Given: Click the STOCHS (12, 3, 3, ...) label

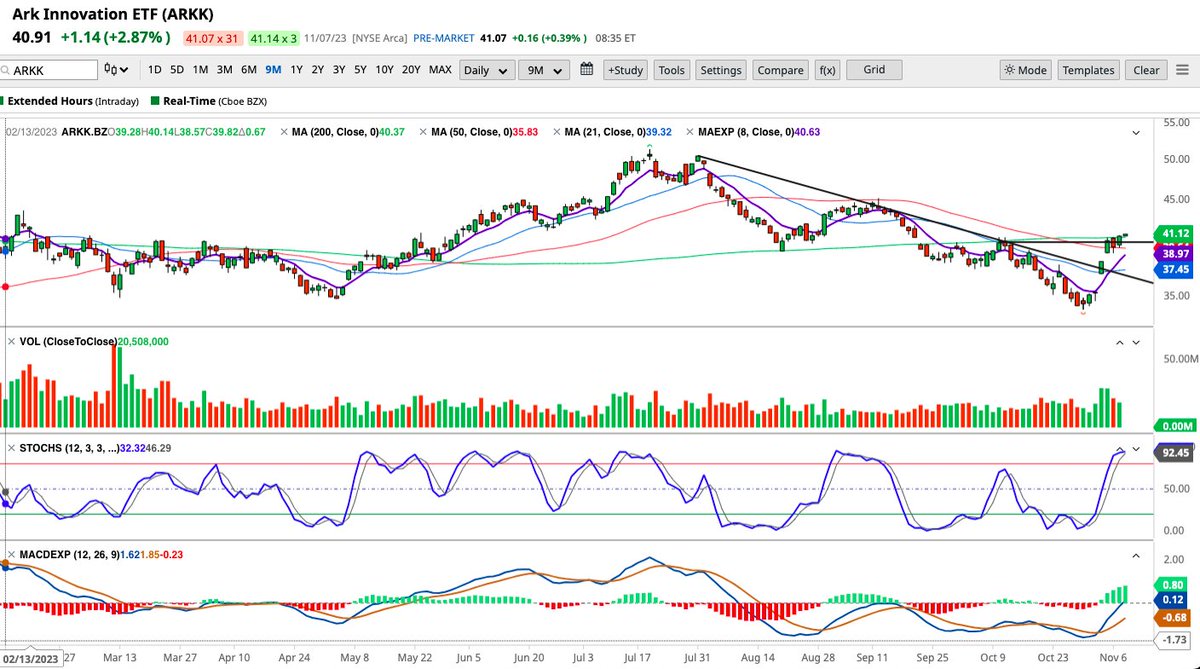Looking at the screenshot, I should pyautogui.click(x=69, y=449).
